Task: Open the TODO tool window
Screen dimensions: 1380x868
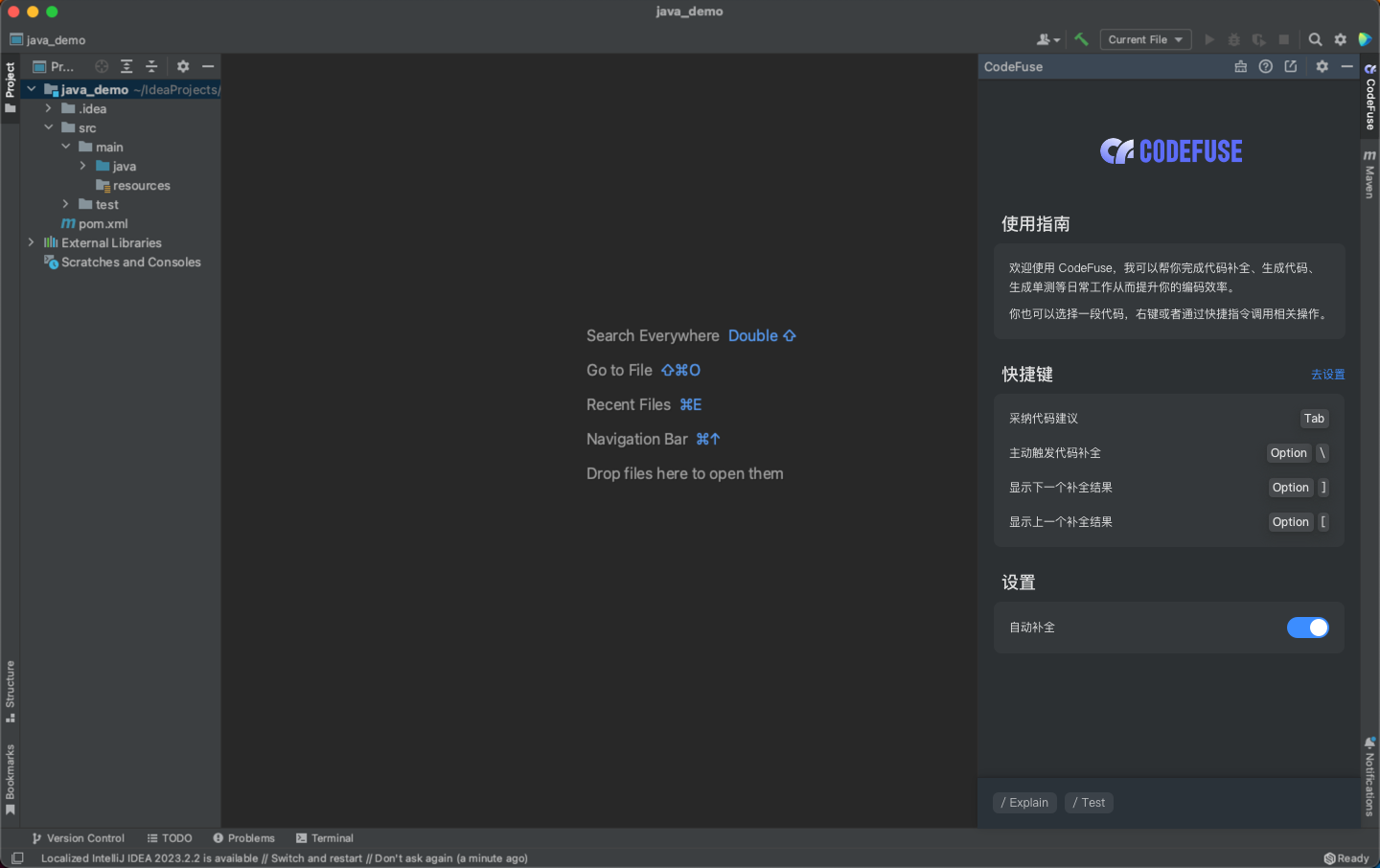Action: [170, 838]
